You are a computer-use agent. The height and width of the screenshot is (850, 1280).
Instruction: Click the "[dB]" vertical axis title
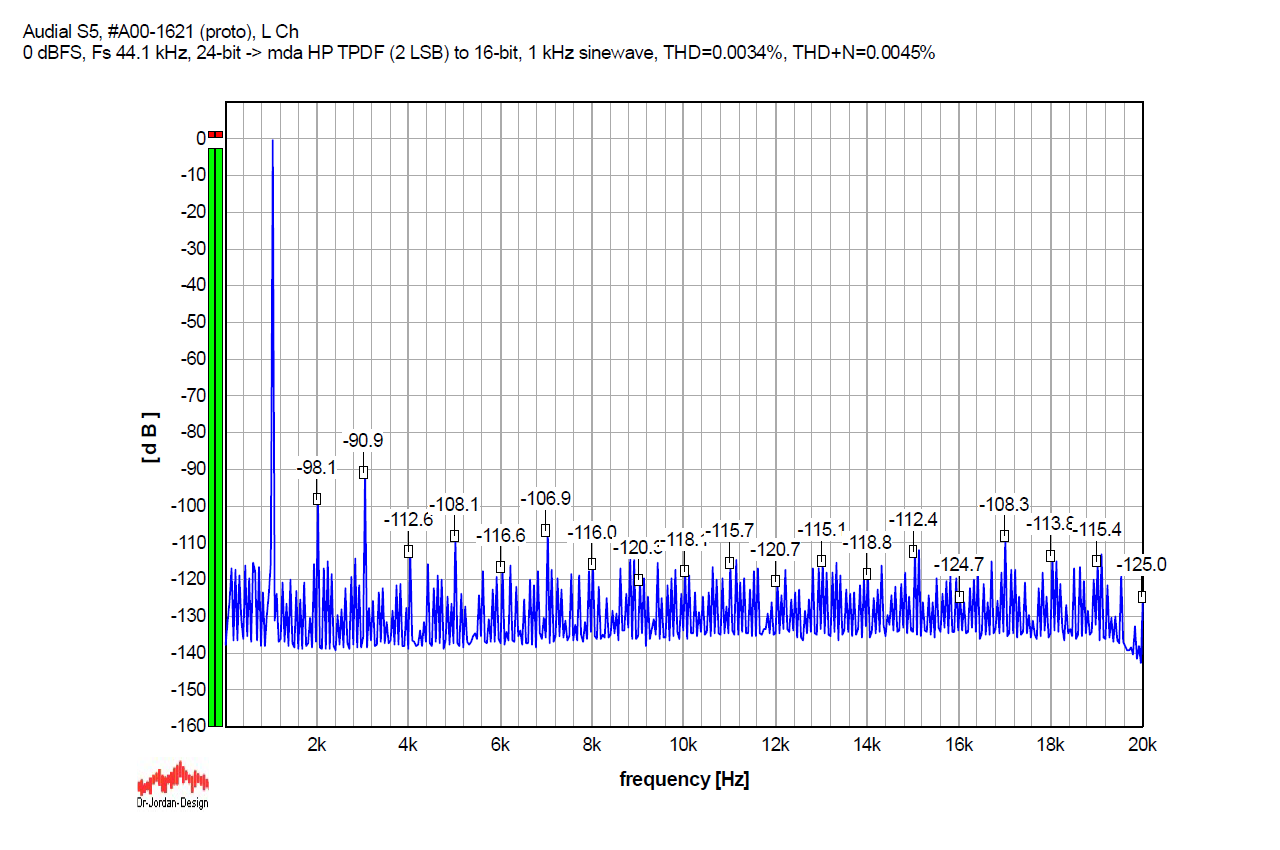pyautogui.click(x=151, y=436)
